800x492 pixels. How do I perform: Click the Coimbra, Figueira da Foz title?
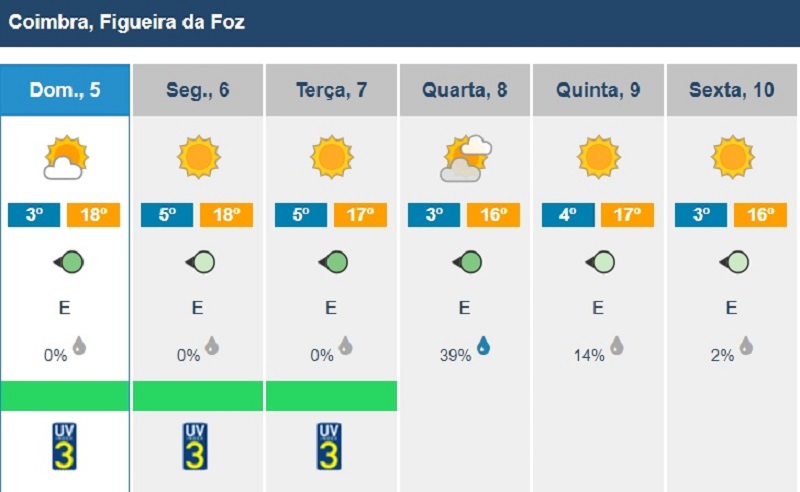(127, 22)
